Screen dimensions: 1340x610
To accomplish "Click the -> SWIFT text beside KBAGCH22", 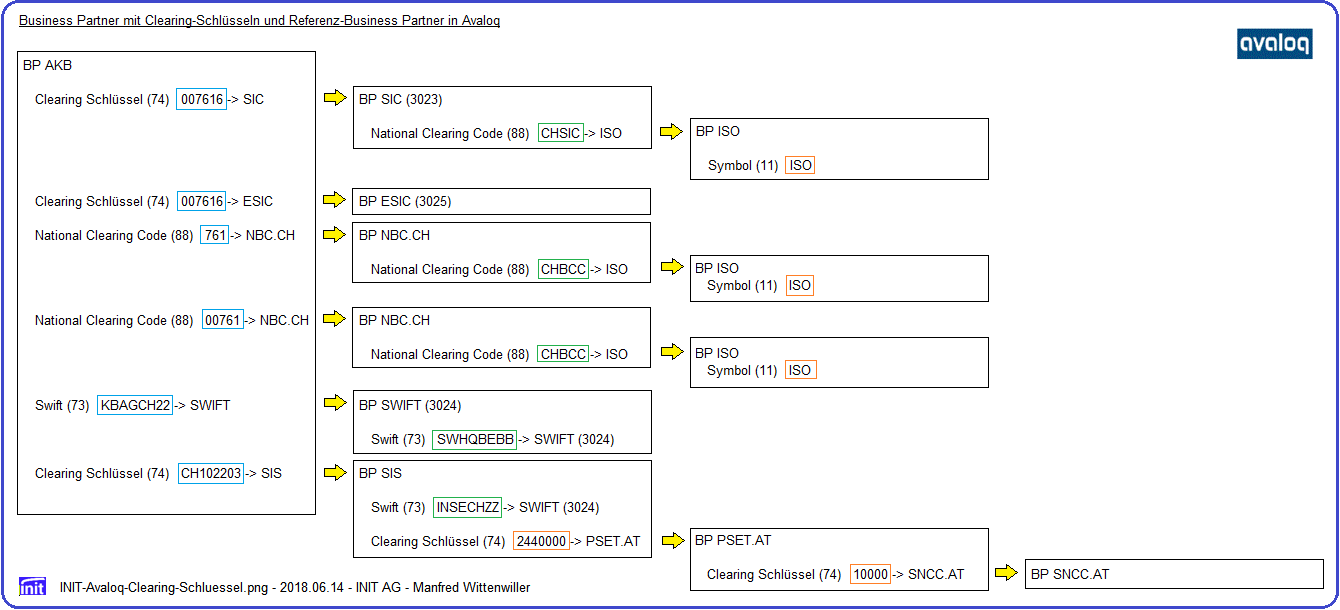I will [202, 405].
